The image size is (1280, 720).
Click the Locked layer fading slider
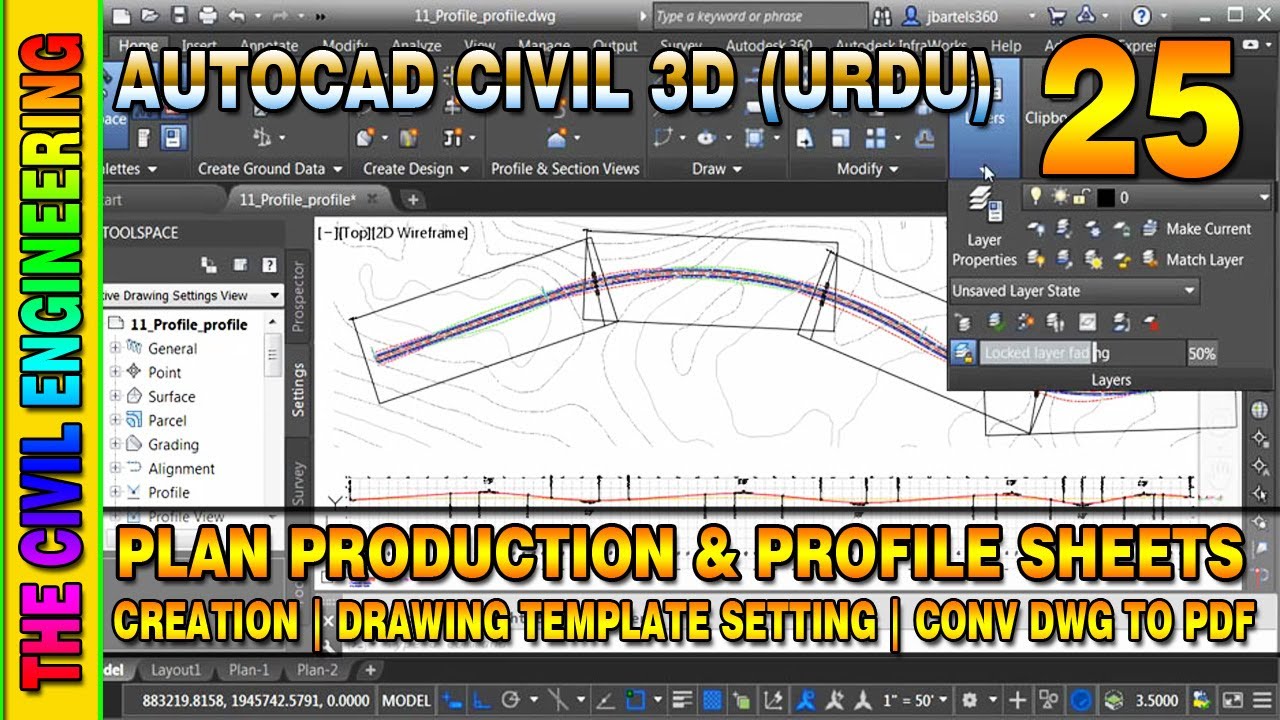1081,353
